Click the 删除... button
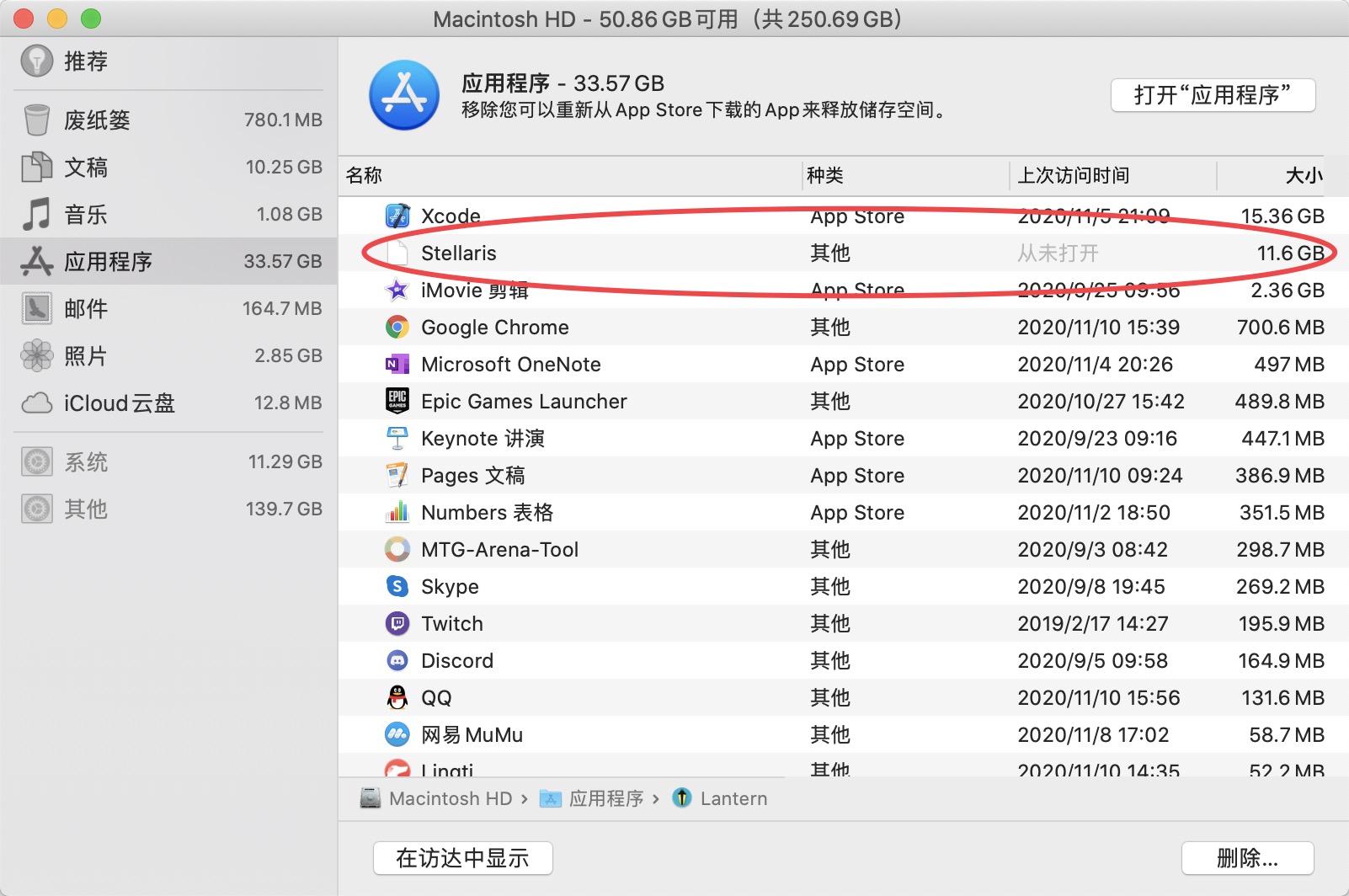The image size is (1349, 896). (1247, 858)
